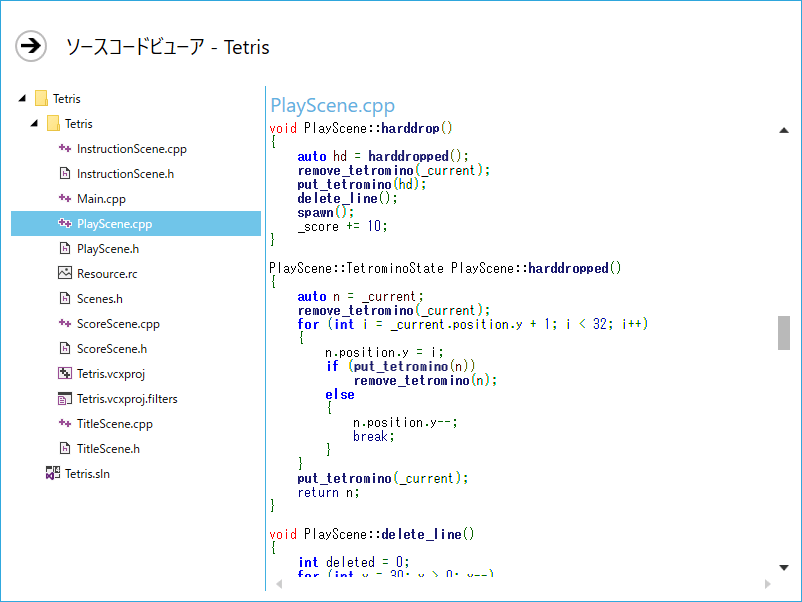Click the filters icon next to Tetris.vcxproj.filters
Viewport: 802px width, 602px height.
(x=65, y=398)
